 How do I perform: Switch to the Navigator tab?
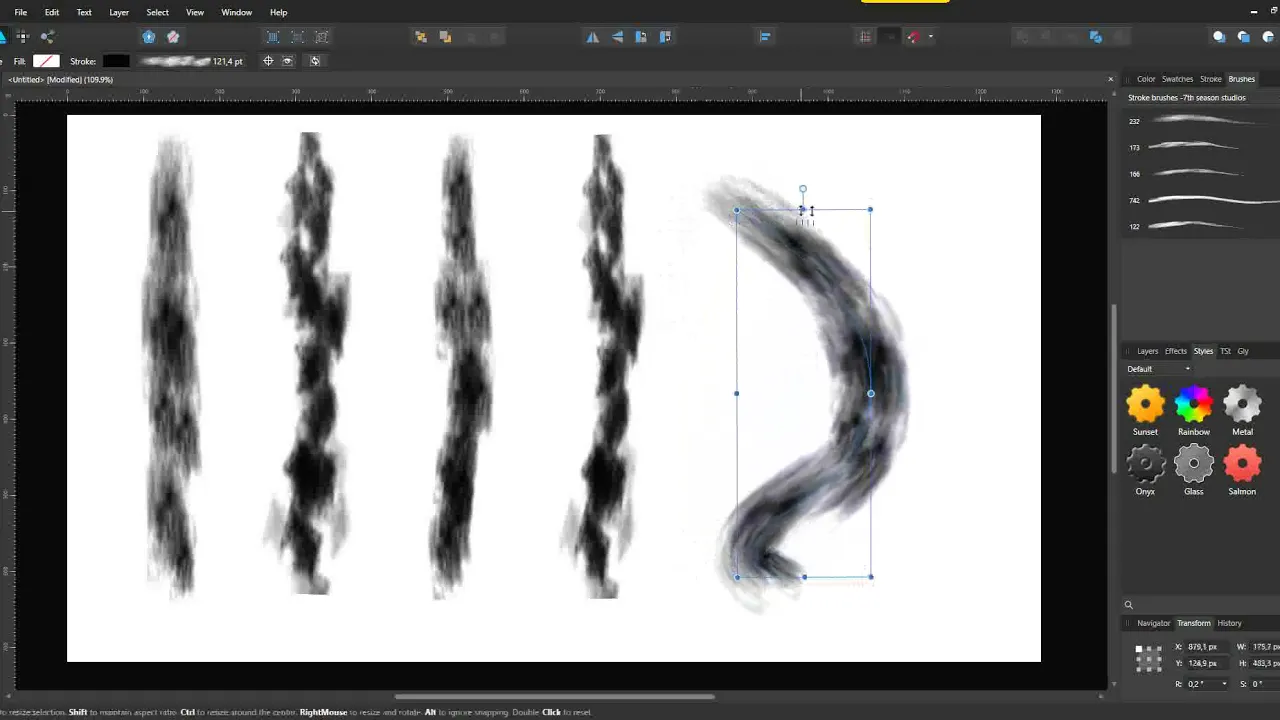click(x=1153, y=623)
